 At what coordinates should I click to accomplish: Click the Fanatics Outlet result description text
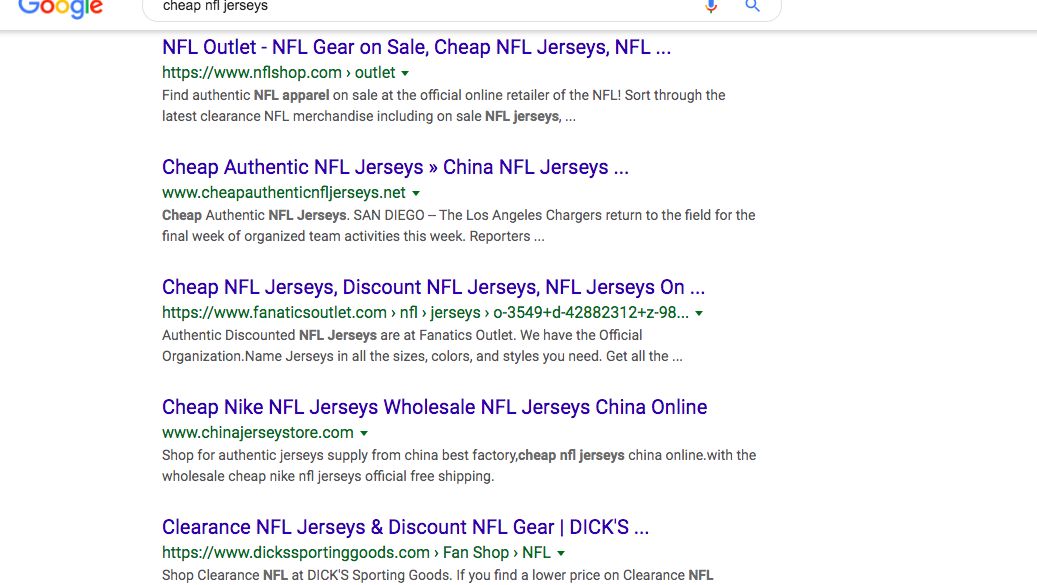tap(422, 346)
